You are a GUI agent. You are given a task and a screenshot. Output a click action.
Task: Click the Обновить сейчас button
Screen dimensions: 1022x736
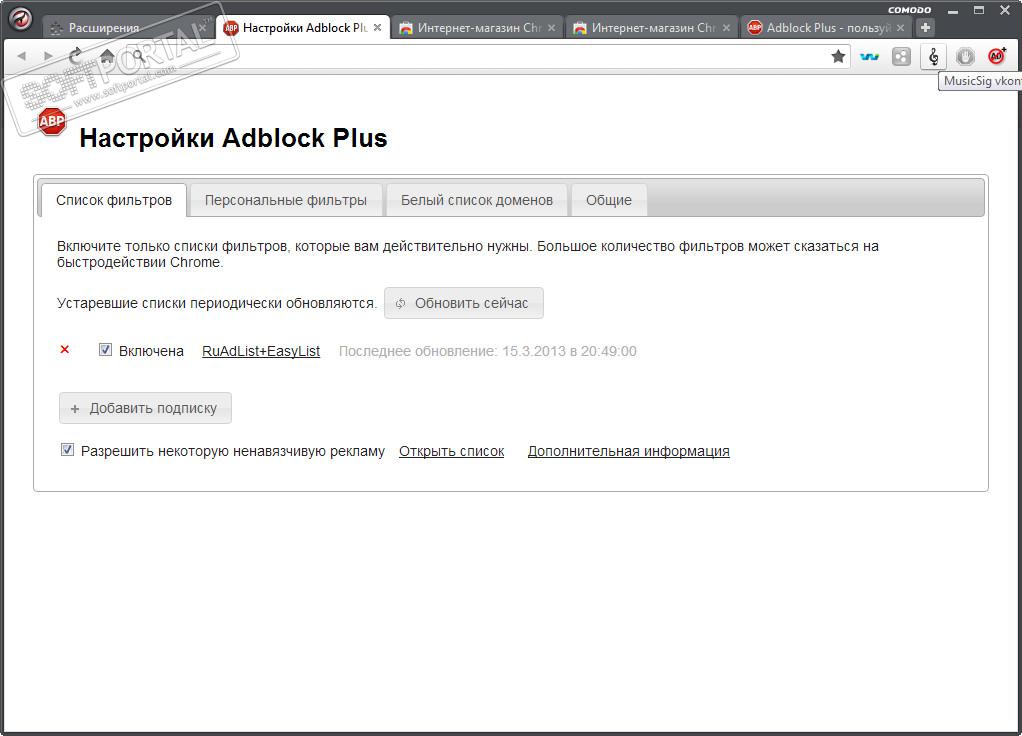coord(463,303)
